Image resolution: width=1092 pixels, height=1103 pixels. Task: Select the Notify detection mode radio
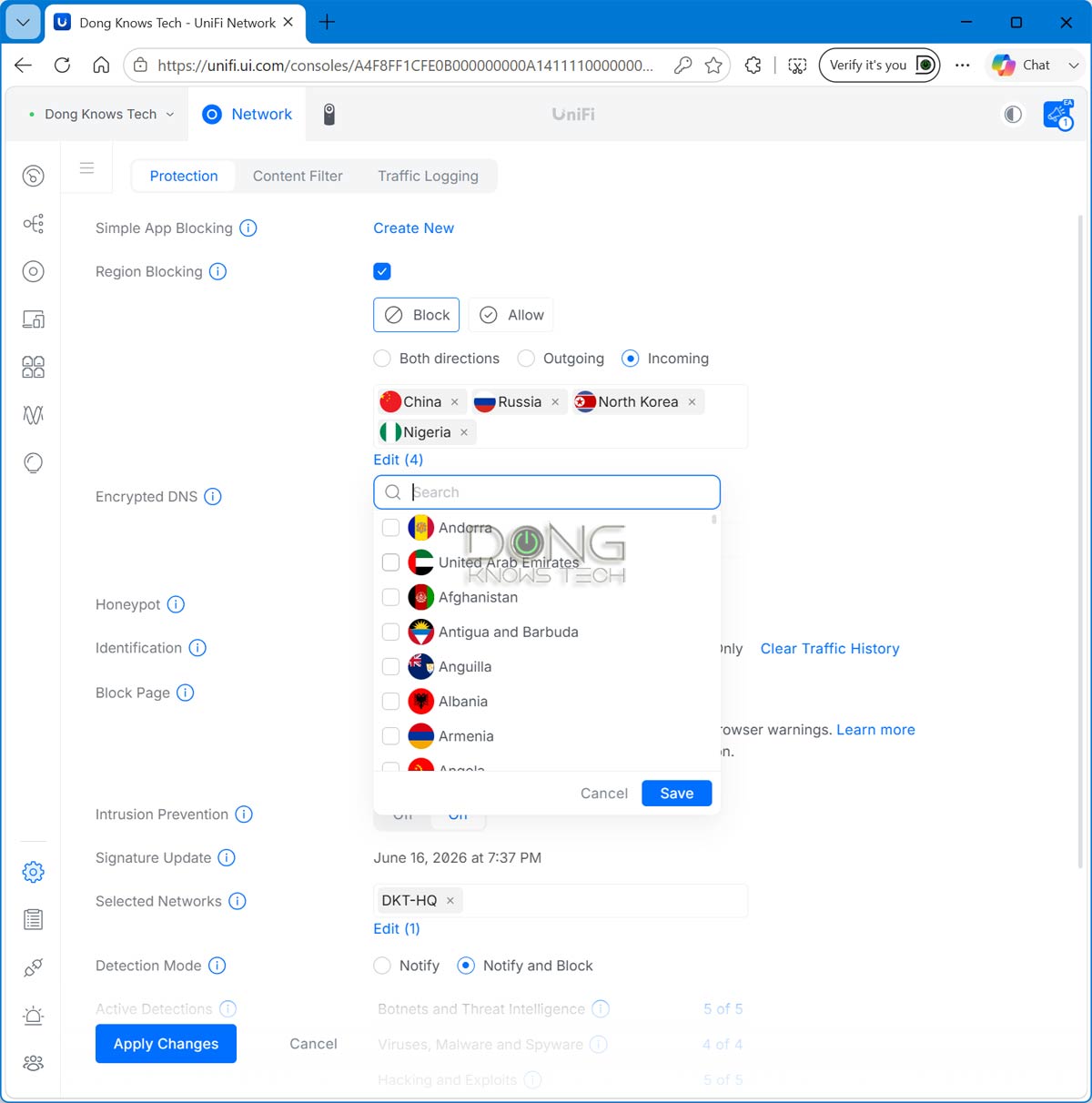click(x=382, y=966)
